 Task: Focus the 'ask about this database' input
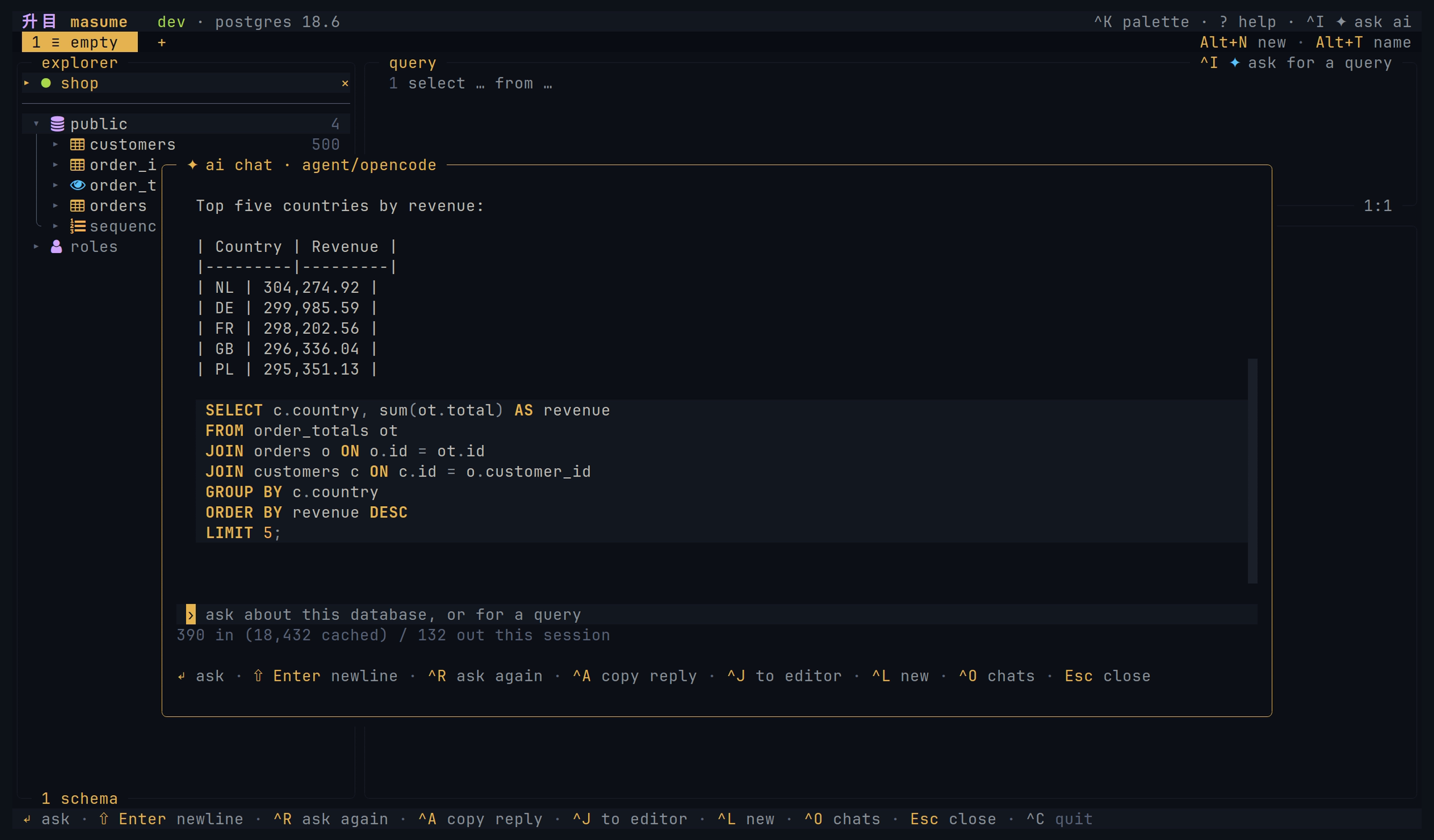pyautogui.click(x=717, y=614)
